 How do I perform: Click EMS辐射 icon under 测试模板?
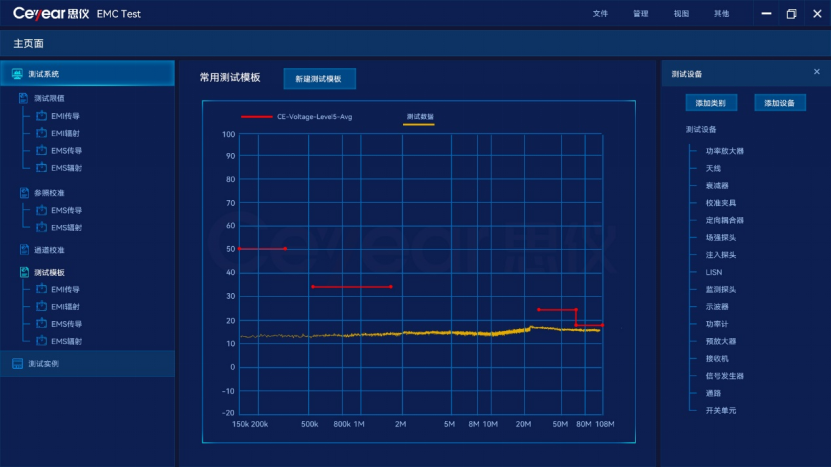click(42, 341)
